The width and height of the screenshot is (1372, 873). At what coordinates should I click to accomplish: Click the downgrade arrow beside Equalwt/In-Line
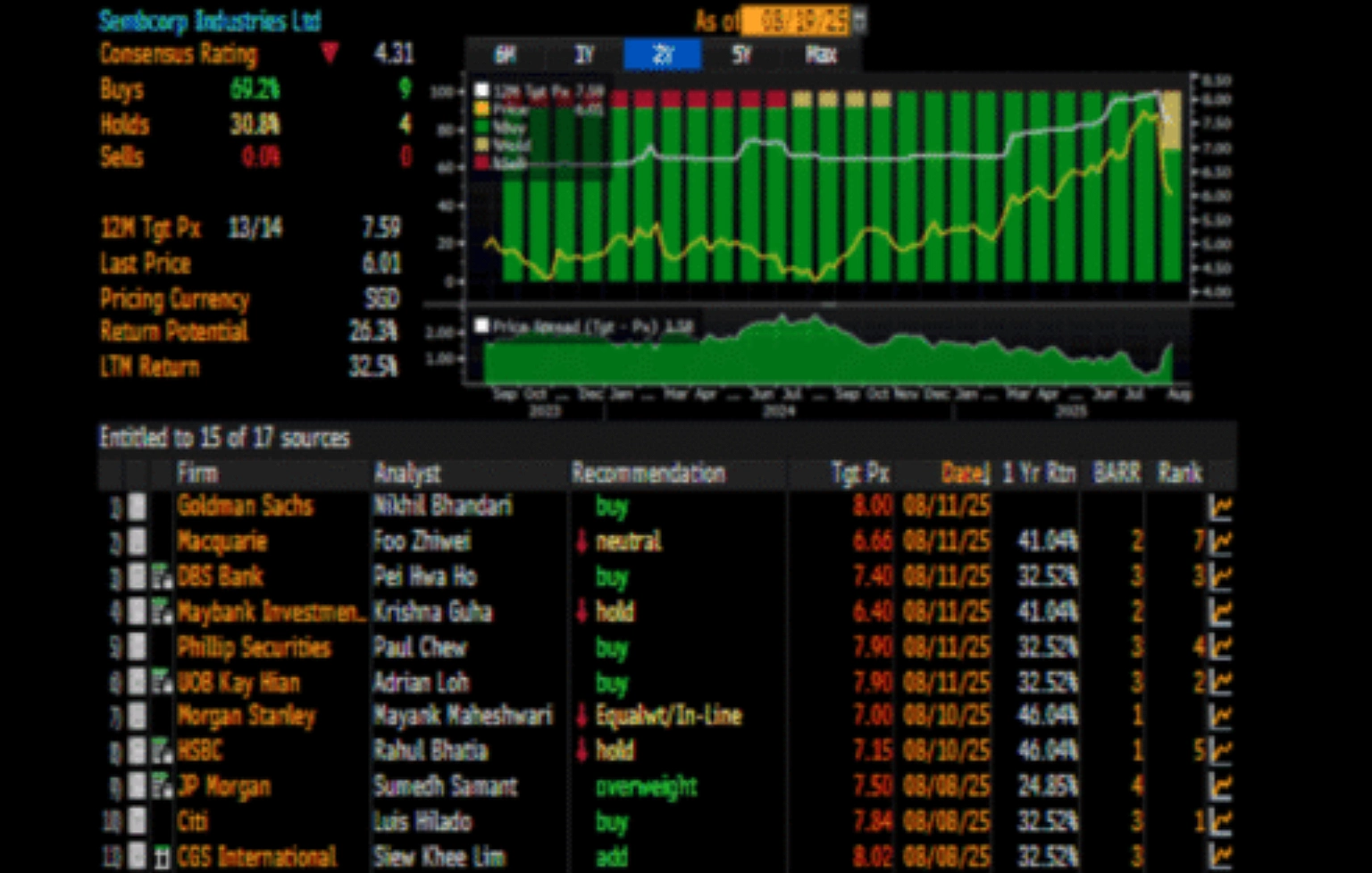coord(581,717)
